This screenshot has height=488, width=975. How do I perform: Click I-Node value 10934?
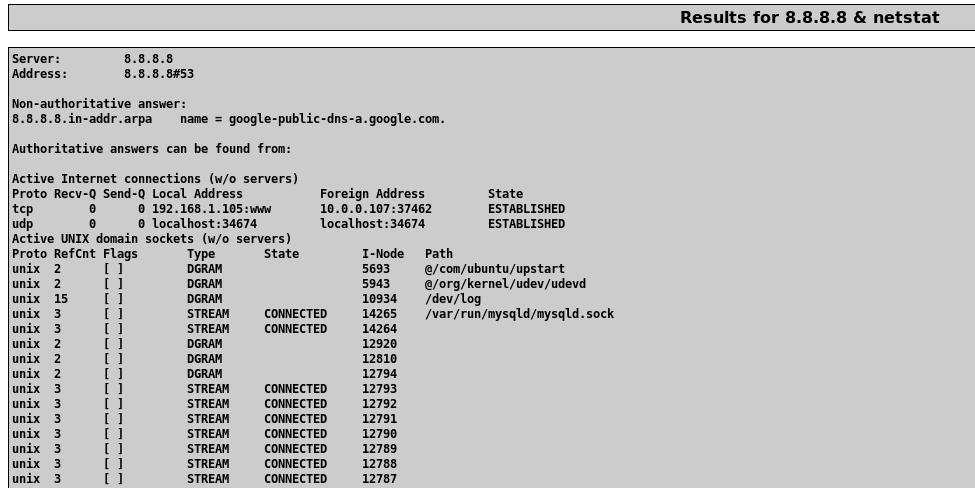(x=380, y=299)
